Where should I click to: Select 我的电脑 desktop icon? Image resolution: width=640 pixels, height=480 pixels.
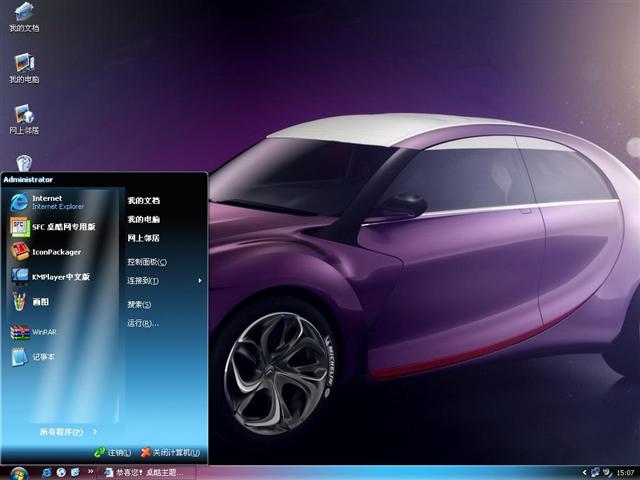[24, 68]
